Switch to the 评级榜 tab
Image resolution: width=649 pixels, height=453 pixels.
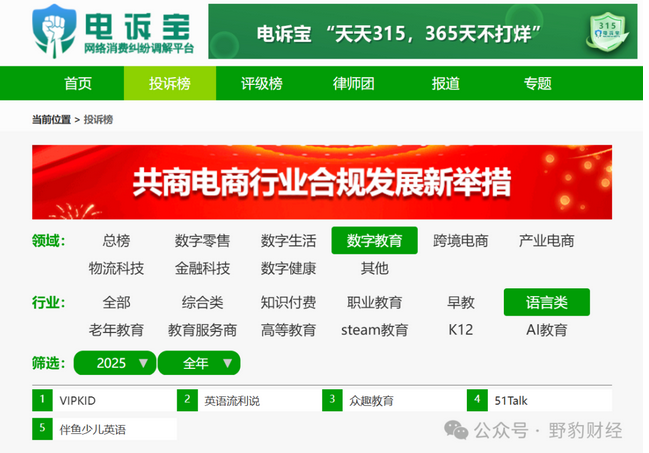262,84
